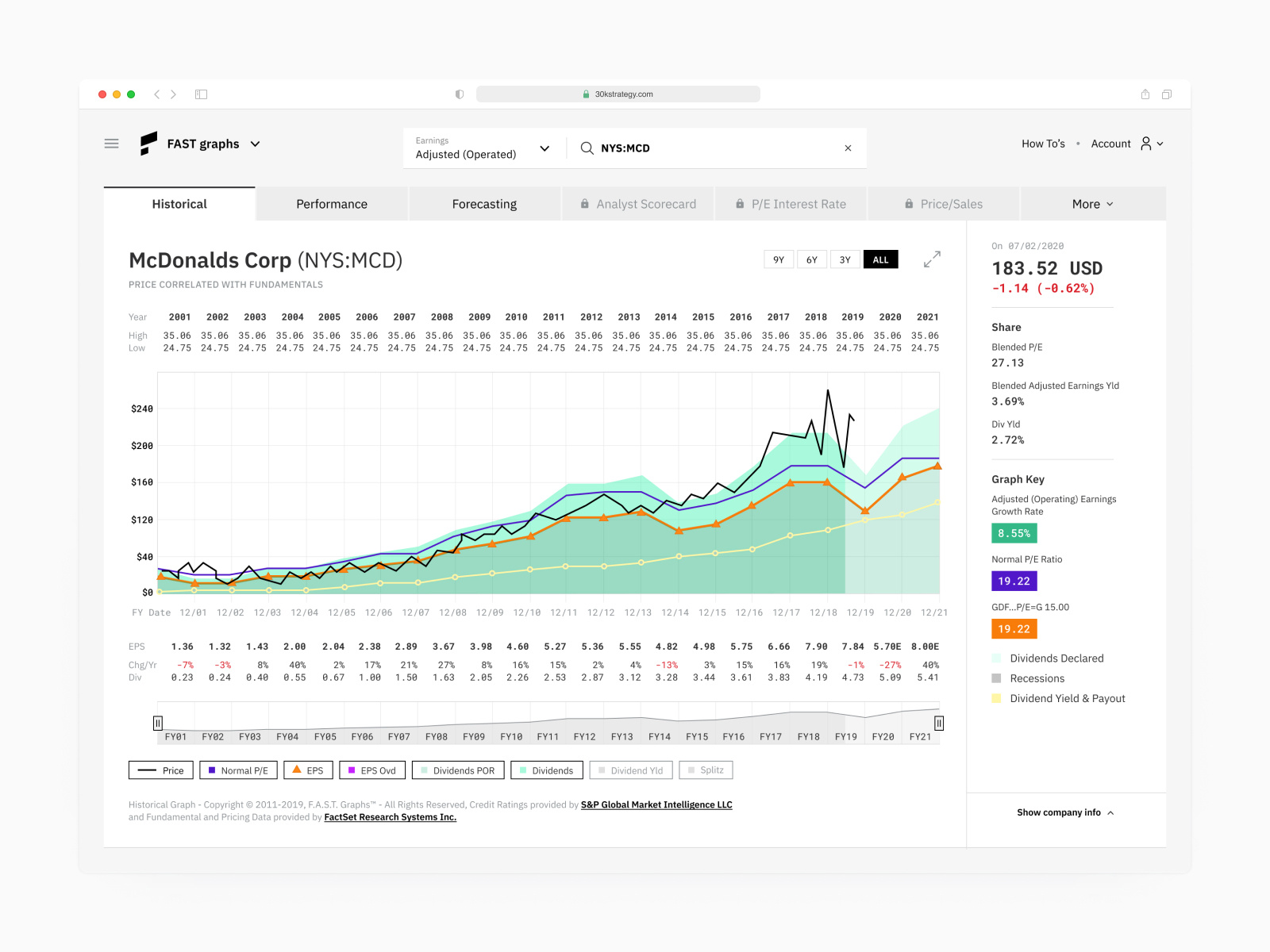
Task: Toggle the Dividends POR legend
Action: (x=457, y=770)
